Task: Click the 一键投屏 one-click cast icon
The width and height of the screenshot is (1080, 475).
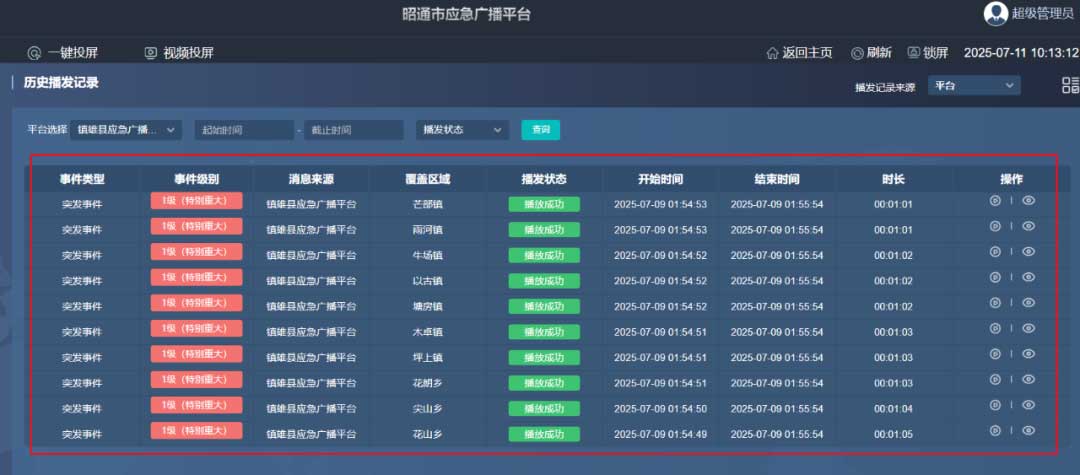Action: click(35, 53)
